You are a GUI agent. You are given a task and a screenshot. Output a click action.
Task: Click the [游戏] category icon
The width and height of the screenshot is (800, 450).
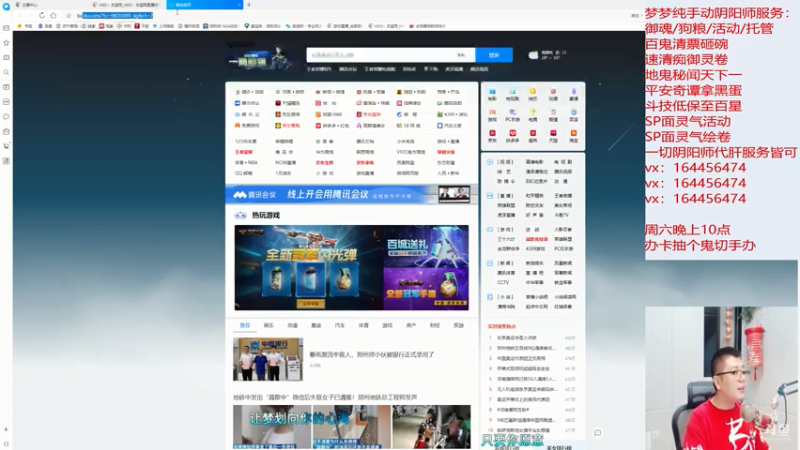pyautogui.click(x=490, y=230)
